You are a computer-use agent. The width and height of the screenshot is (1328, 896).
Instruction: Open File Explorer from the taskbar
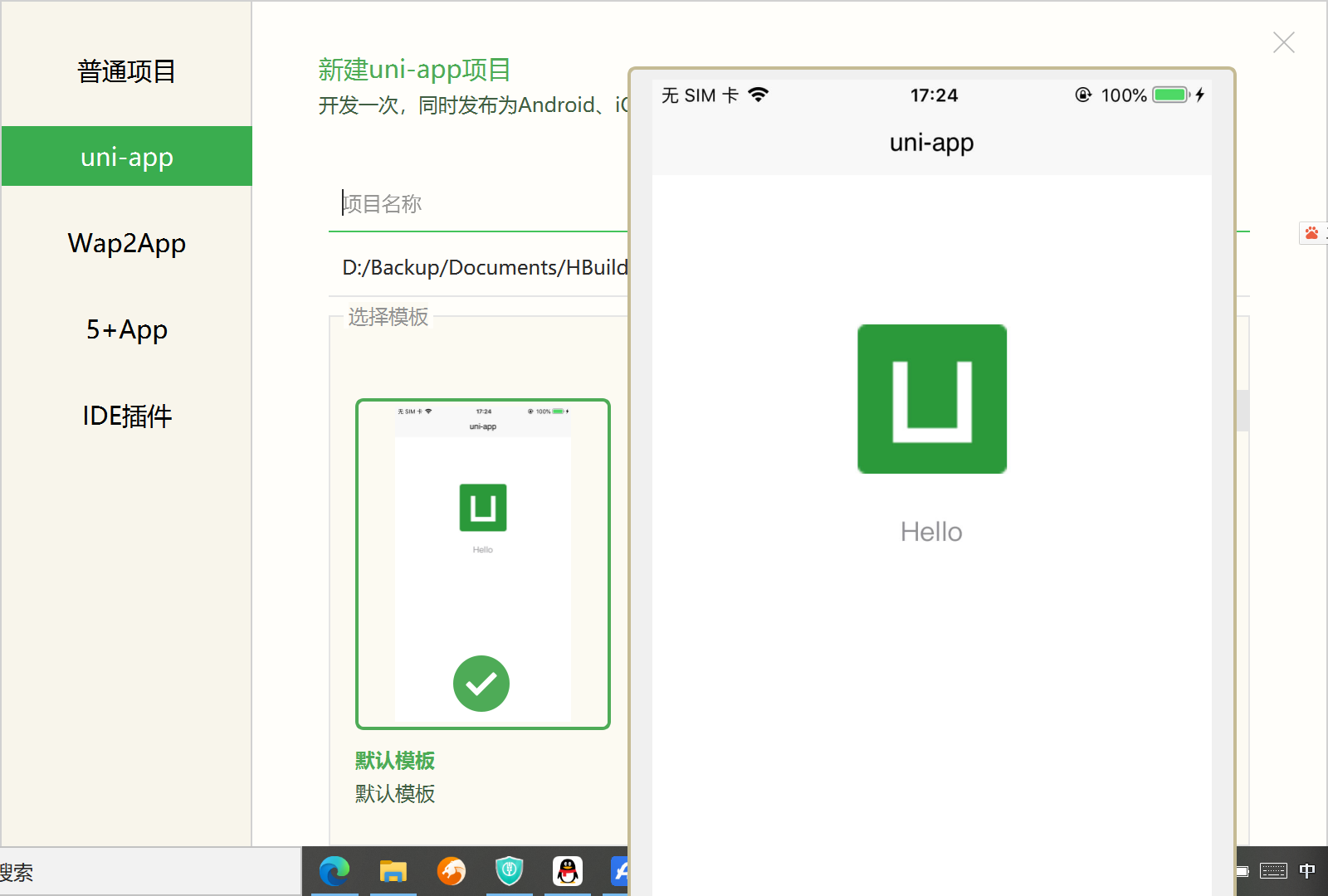(393, 871)
